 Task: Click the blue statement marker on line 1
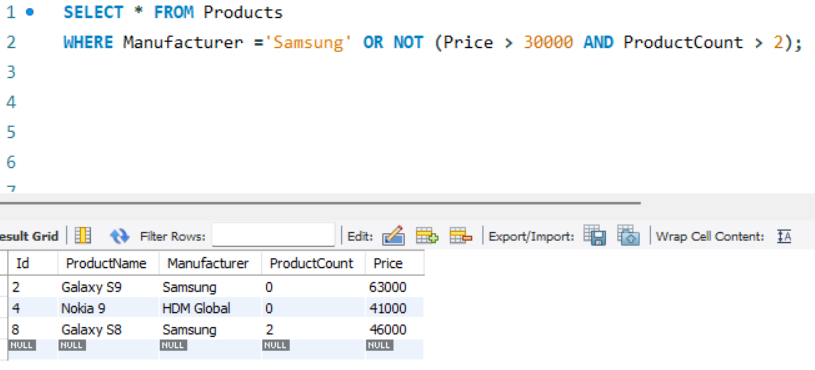pyautogui.click(x=30, y=12)
